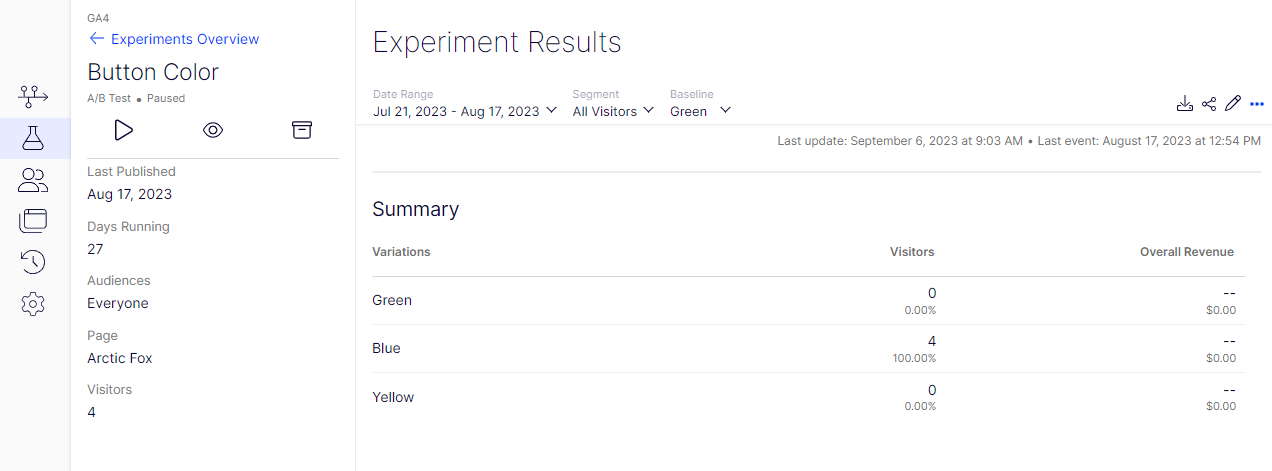Open the more options ellipsis menu
The width and height of the screenshot is (1272, 471).
coord(1257,104)
